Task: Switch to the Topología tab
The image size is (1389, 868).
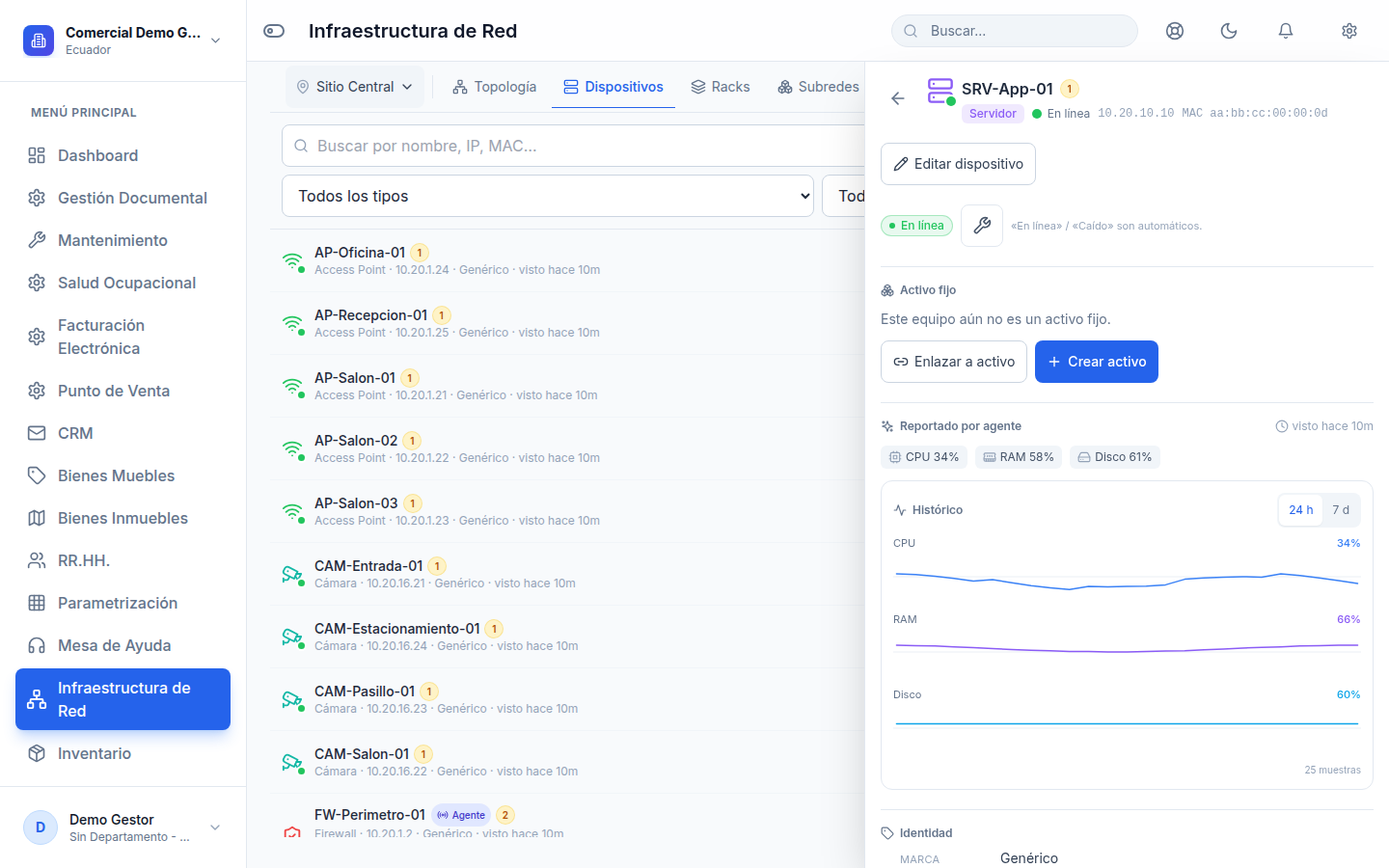Action: pos(495,87)
